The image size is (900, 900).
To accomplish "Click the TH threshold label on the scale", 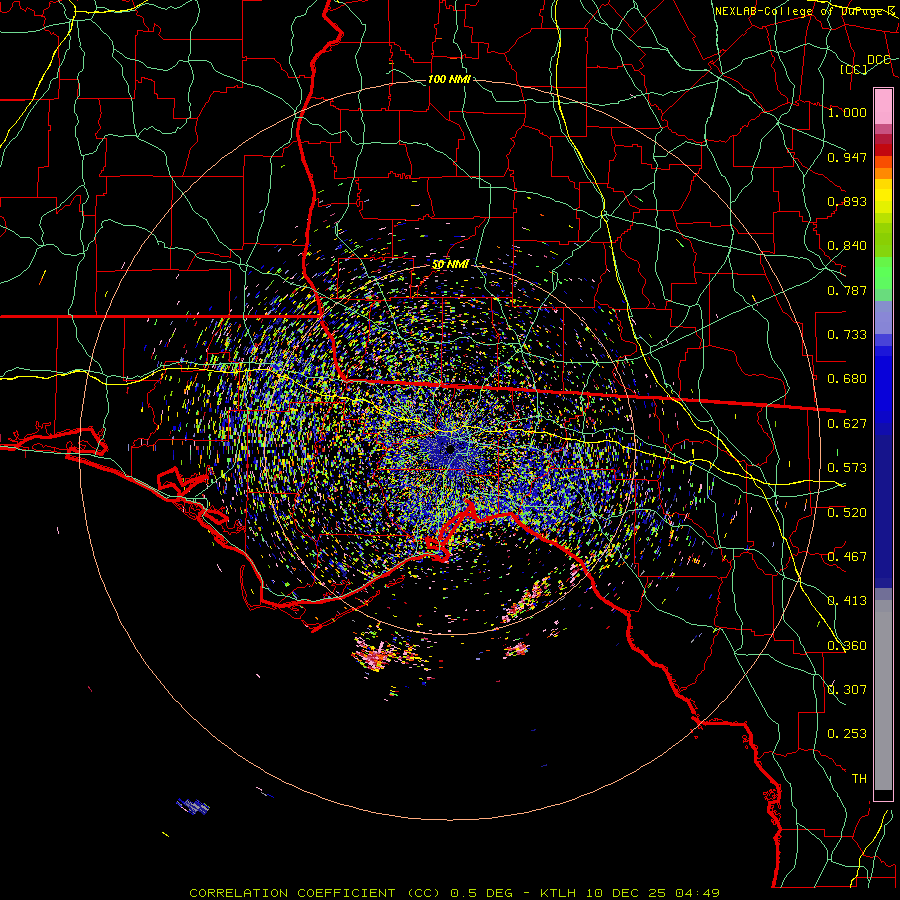I will (x=859, y=779).
